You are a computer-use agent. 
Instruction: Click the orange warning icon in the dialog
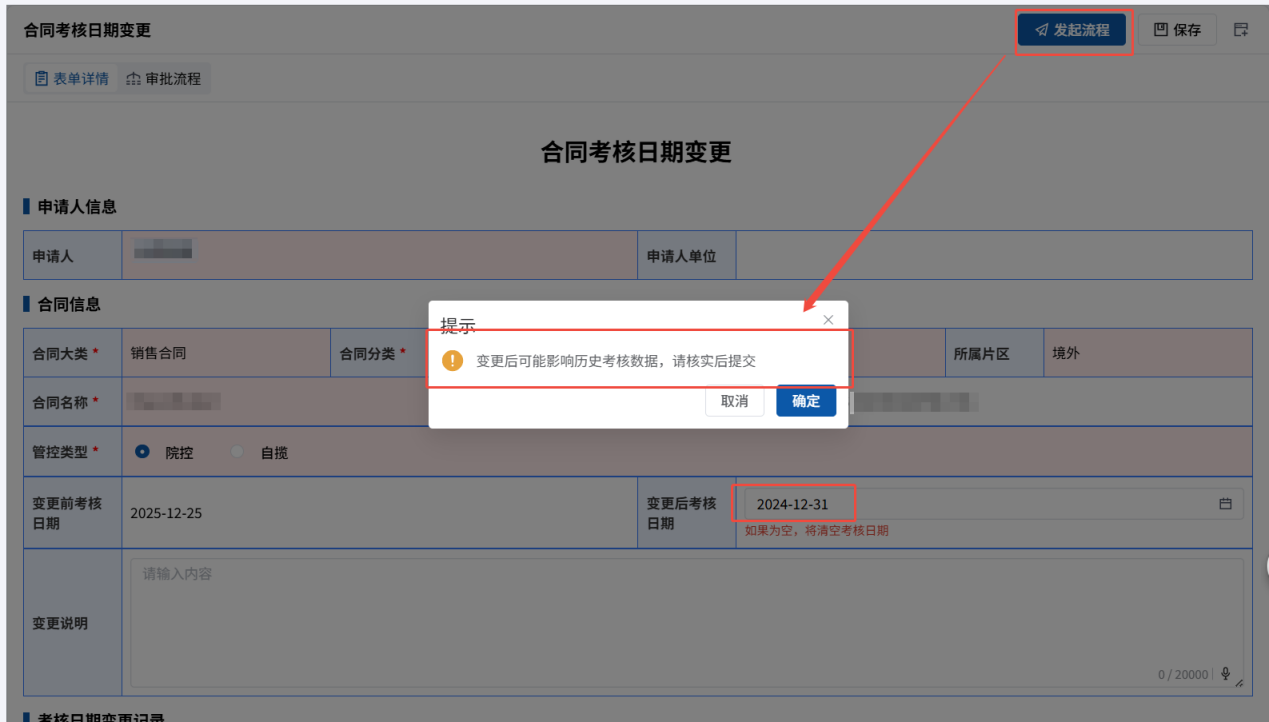point(453,361)
